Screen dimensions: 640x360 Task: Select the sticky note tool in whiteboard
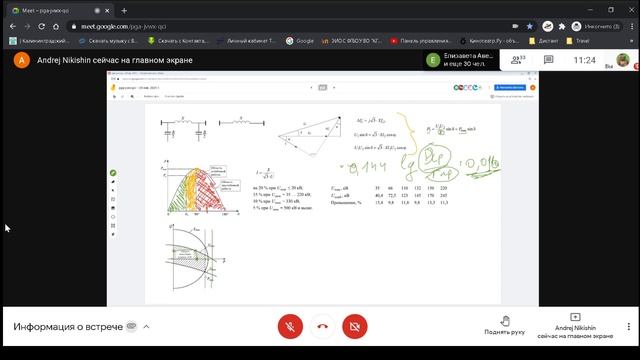[x=113, y=200]
